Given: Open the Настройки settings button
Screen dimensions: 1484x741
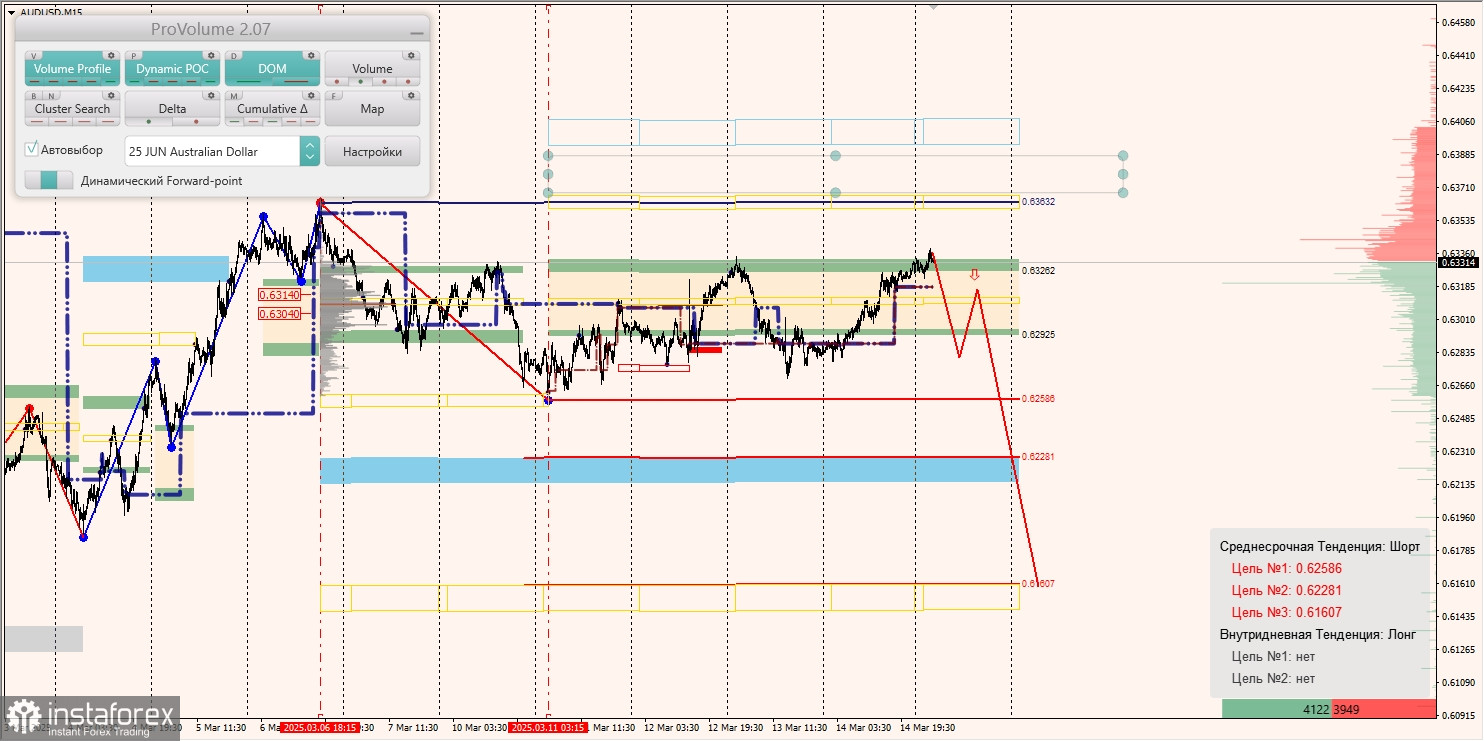Looking at the screenshot, I should tap(372, 151).
